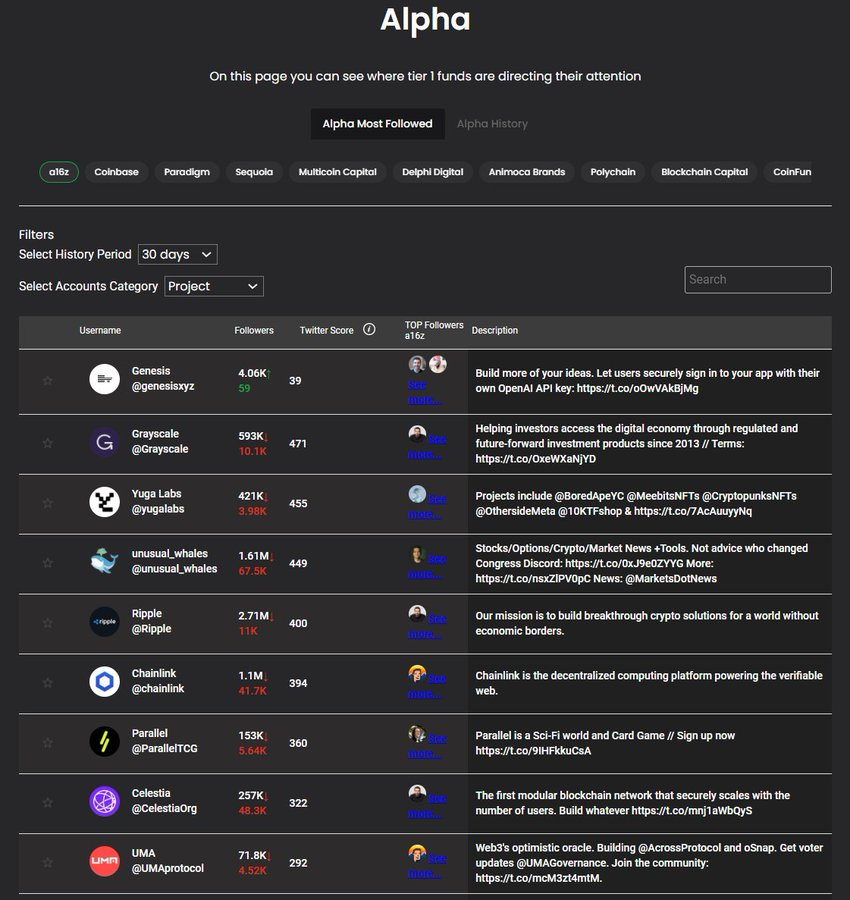Select the Blockchain Capital chip
Image resolution: width=850 pixels, height=900 pixels.
pos(704,172)
